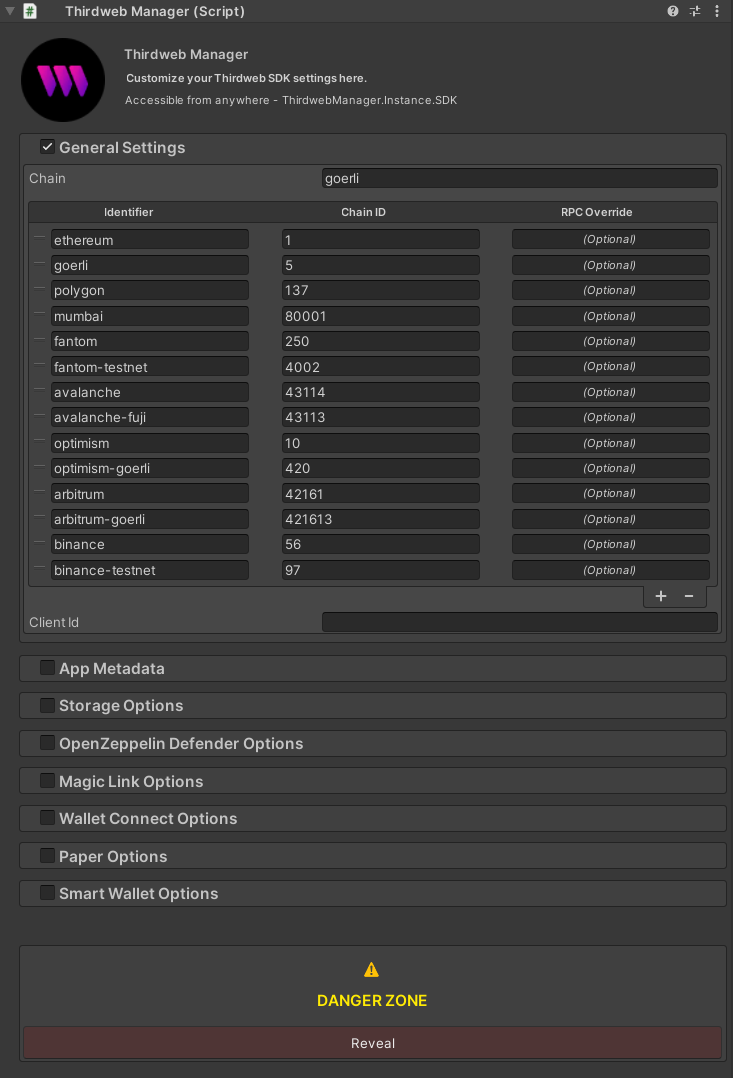Open the component preset selector icon
The image size is (733, 1078).
[x=695, y=11]
